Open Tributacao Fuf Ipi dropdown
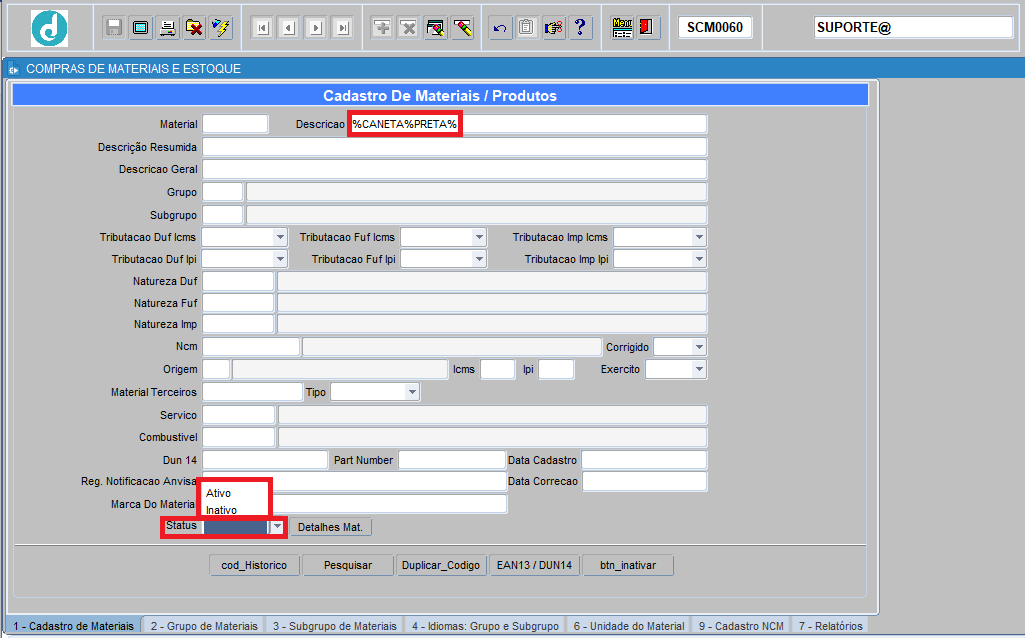 (479, 259)
